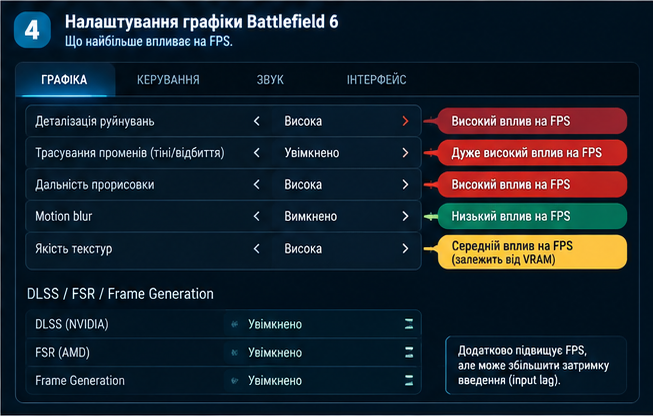Click Високий вплив badge beside Дальність прорисовки
This screenshot has width=653, height=416.
[x=532, y=184]
